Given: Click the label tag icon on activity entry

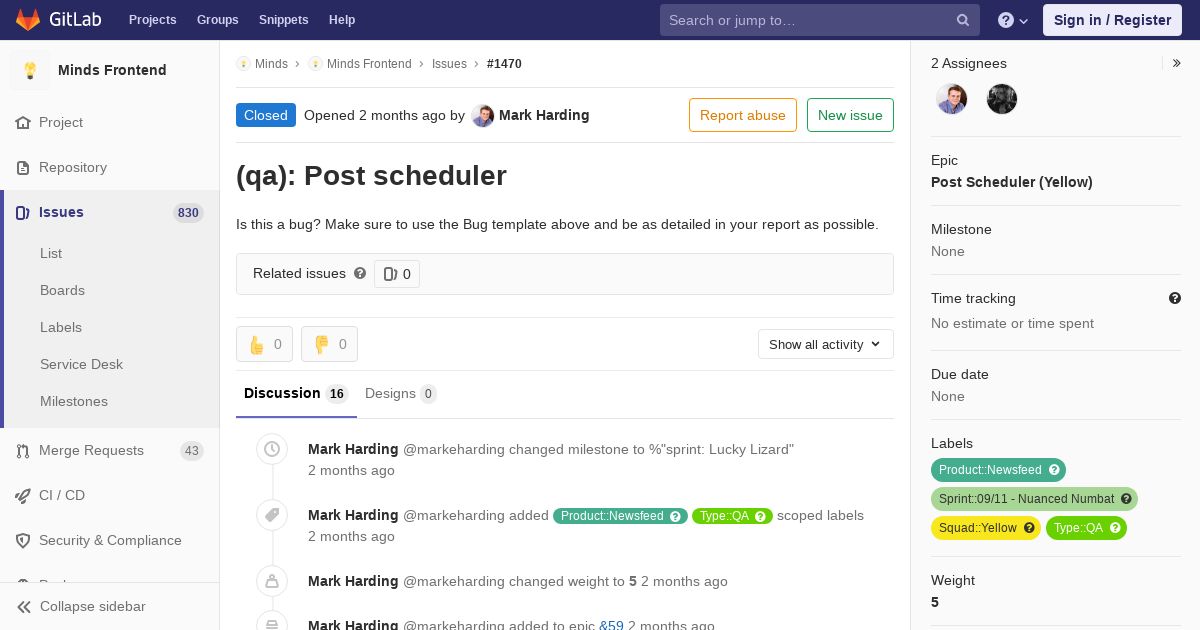Looking at the screenshot, I should pyautogui.click(x=272, y=516).
